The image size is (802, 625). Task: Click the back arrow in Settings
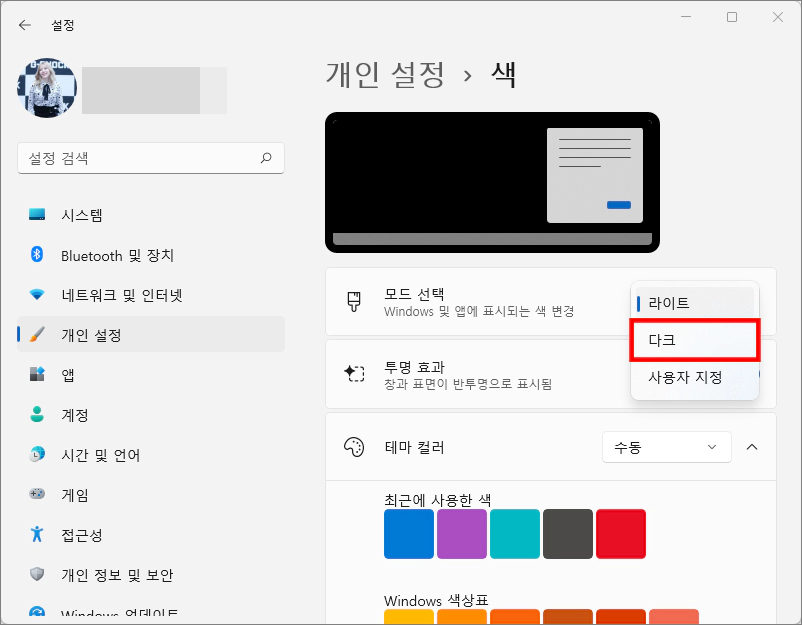pyautogui.click(x=25, y=25)
